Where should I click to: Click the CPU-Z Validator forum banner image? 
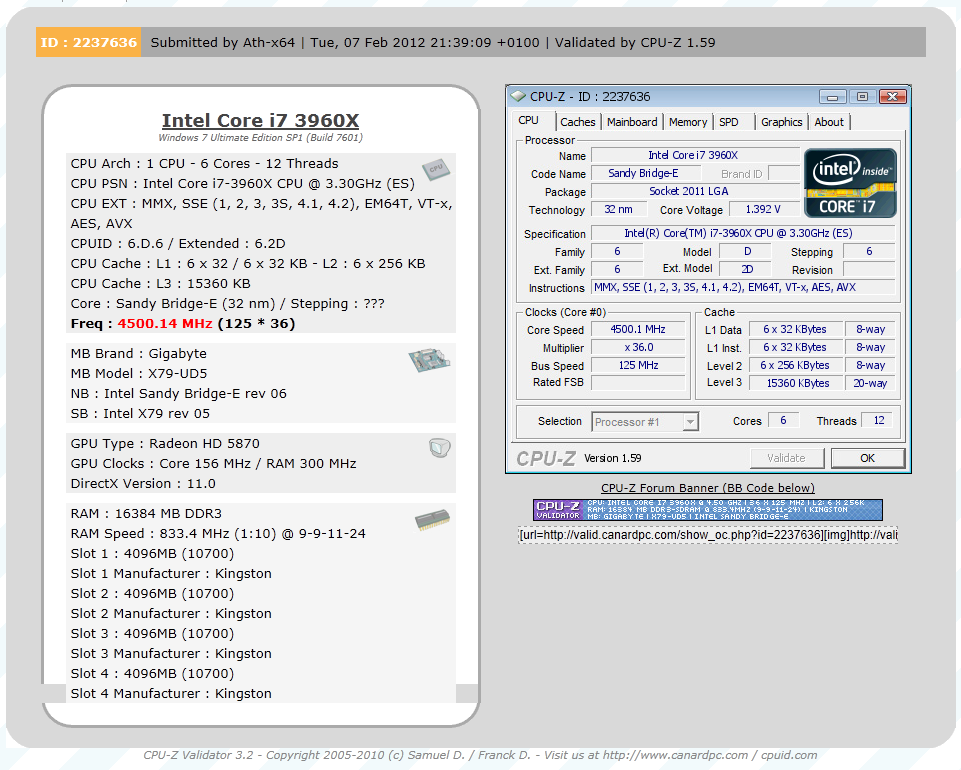708,509
